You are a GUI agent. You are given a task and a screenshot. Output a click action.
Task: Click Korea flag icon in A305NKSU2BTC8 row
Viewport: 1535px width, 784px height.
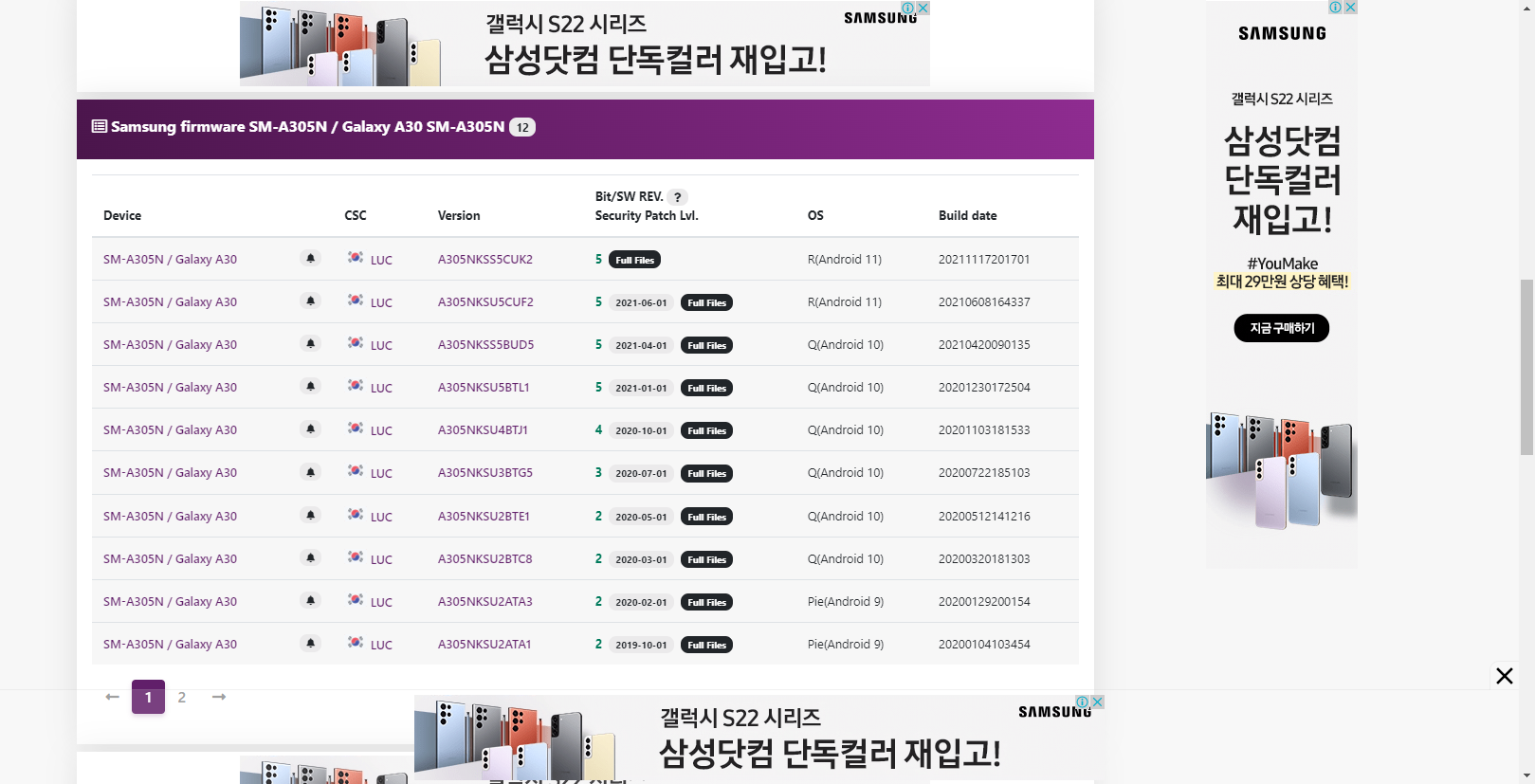click(x=356, y=556)
